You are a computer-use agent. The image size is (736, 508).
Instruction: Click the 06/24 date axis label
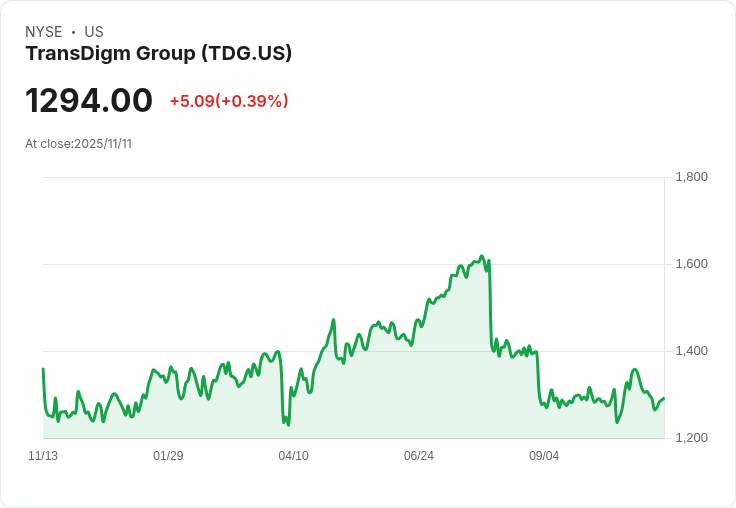(x=419, y=456)
